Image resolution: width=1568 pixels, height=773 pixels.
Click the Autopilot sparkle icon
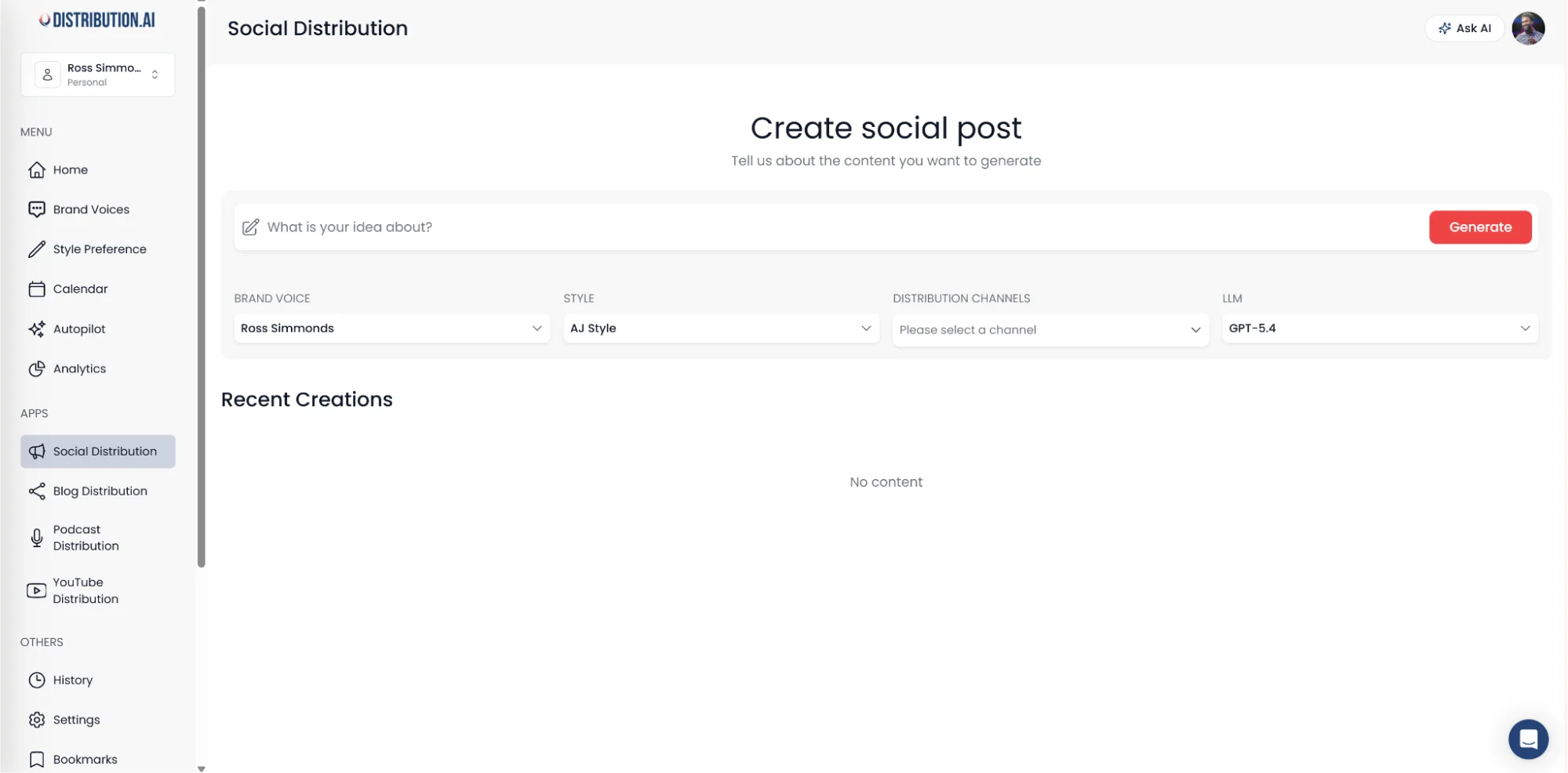pyautogui.click(x=37, y=329)
